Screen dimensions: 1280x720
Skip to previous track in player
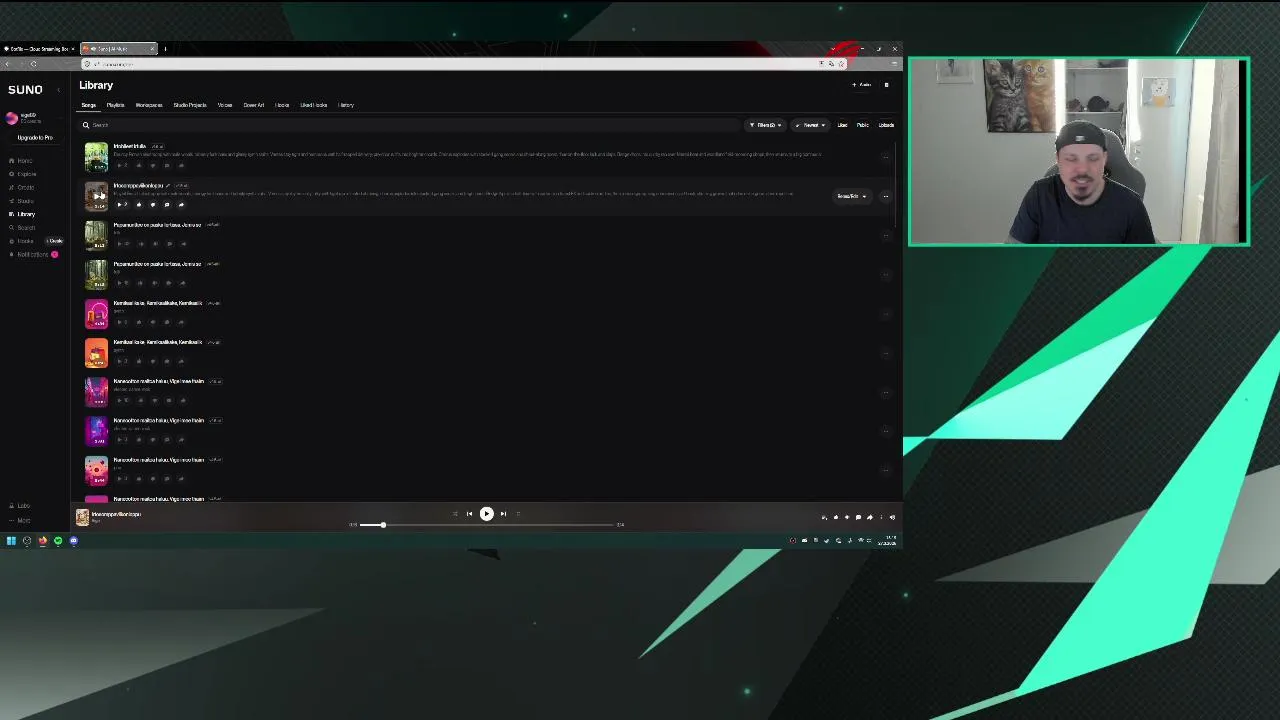(469, 514)
